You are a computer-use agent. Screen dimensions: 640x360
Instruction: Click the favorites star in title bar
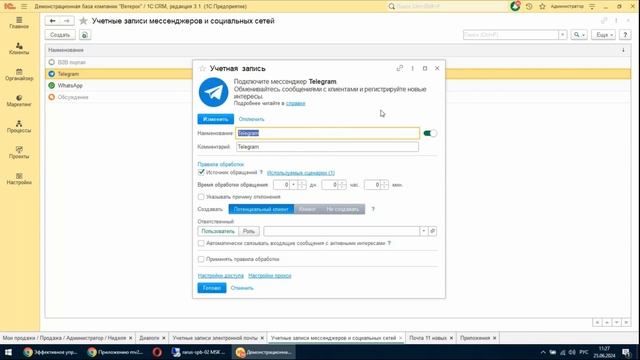(542, 7)
